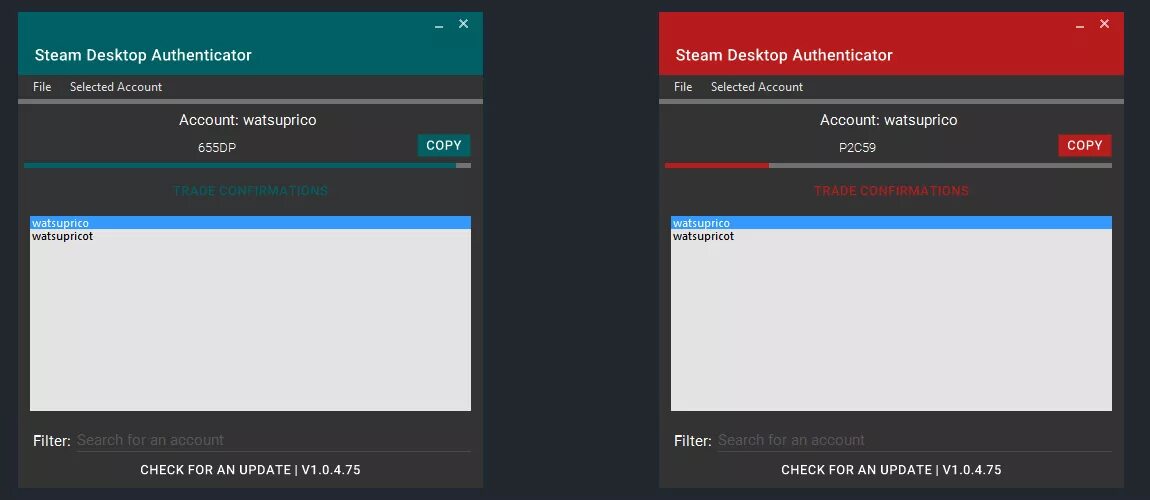Click the P2C59 login code text

(857, 147)
